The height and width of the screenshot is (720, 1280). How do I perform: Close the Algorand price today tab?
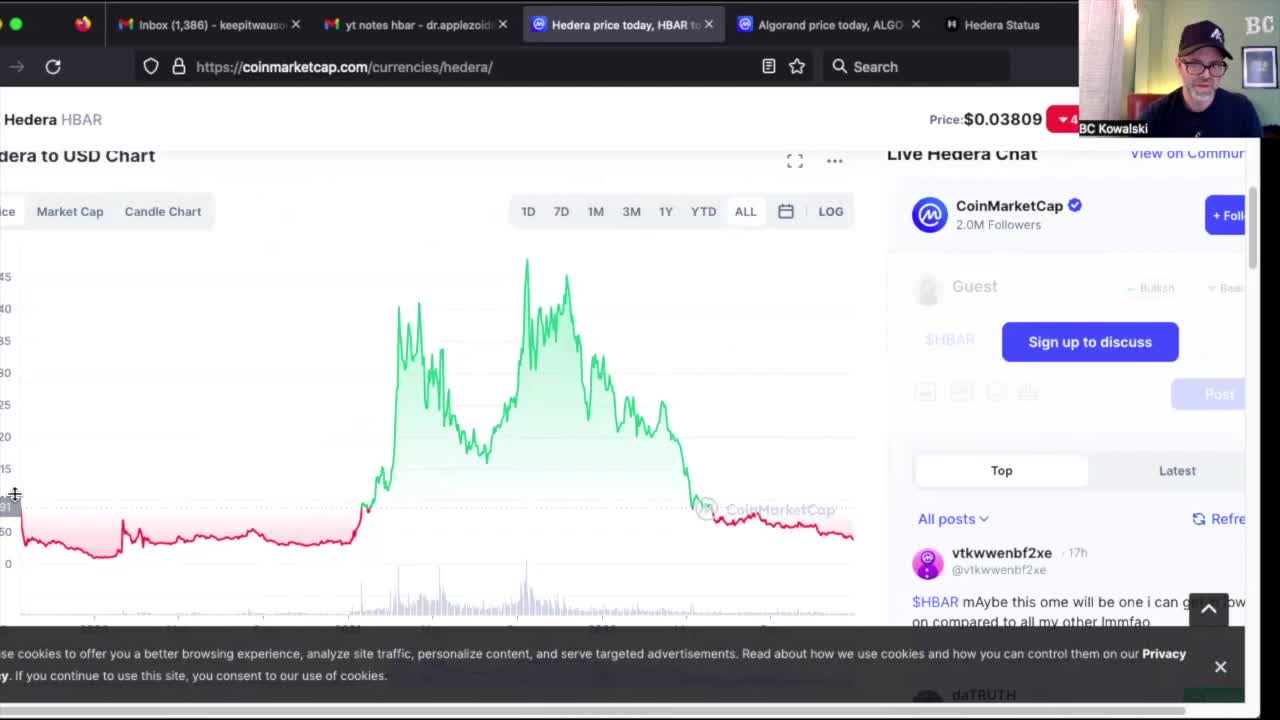915,24
